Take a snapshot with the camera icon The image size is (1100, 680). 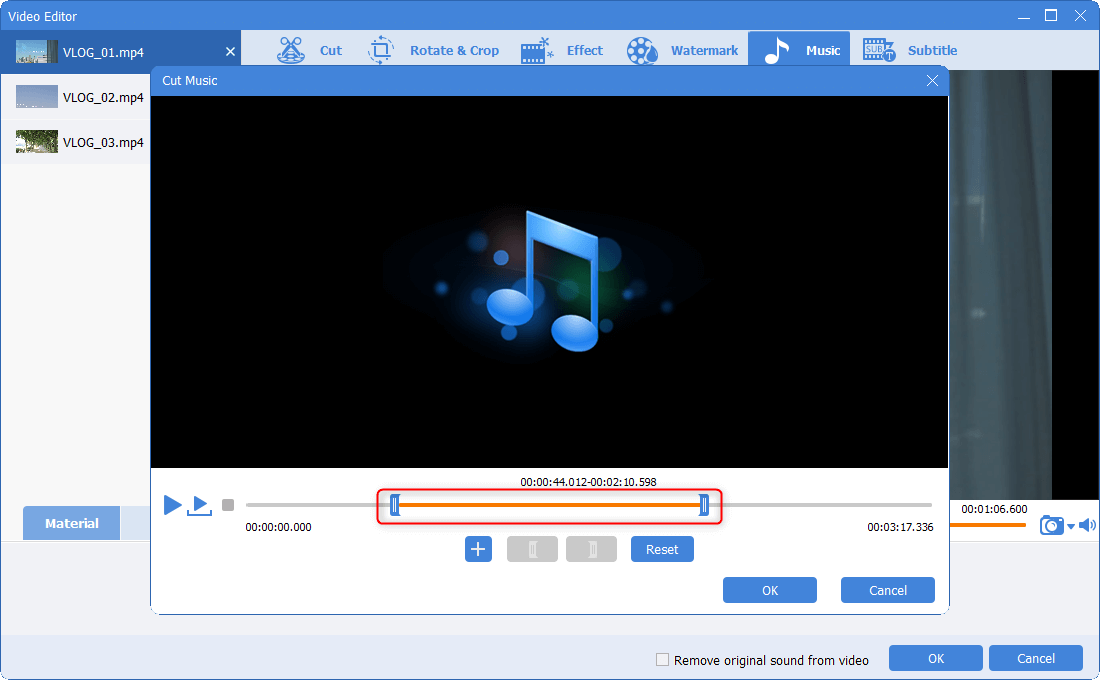pyautogui.click(x=1050, y=525)
